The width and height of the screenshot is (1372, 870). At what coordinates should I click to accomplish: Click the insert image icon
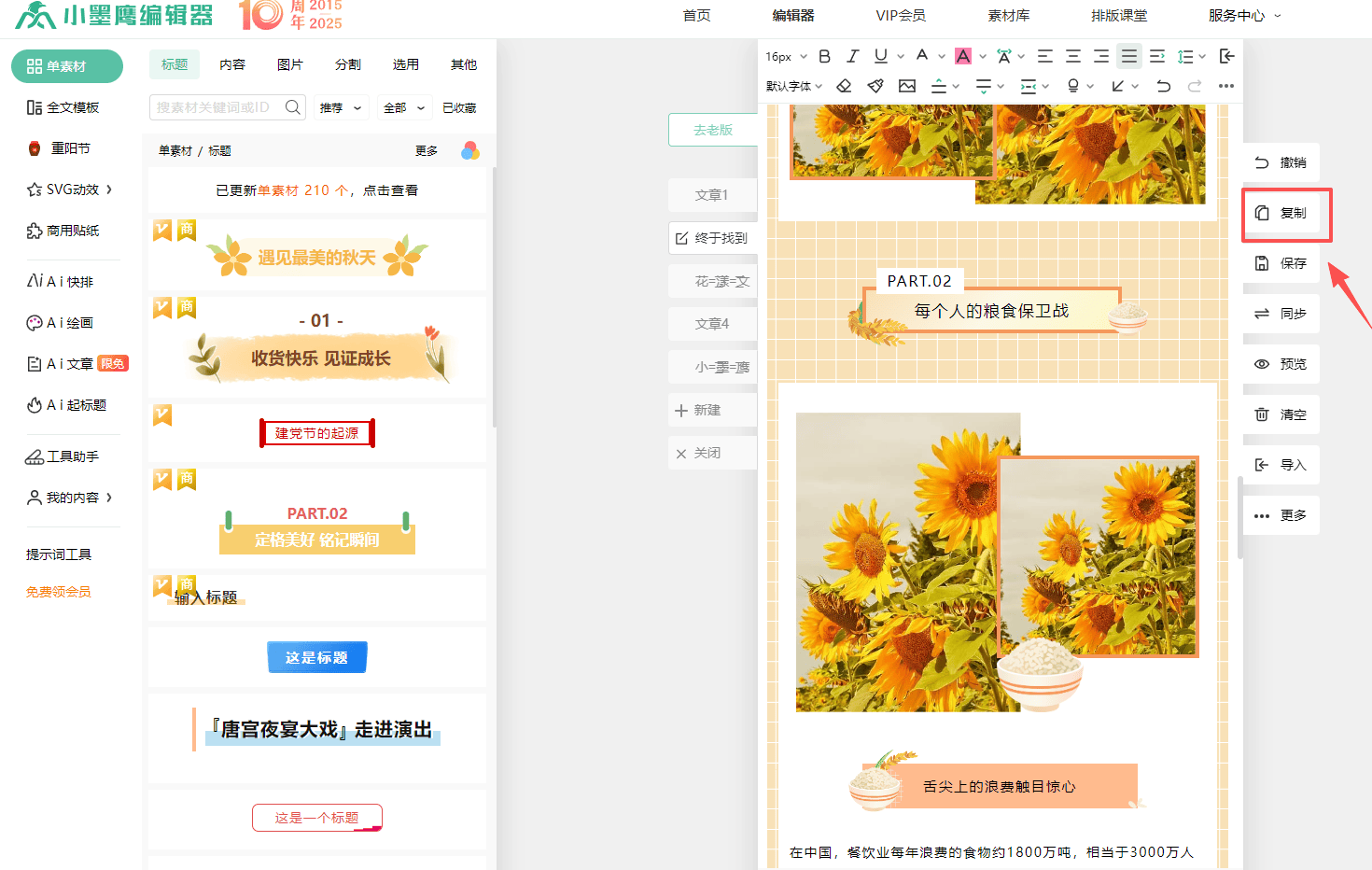pos(907,86)
